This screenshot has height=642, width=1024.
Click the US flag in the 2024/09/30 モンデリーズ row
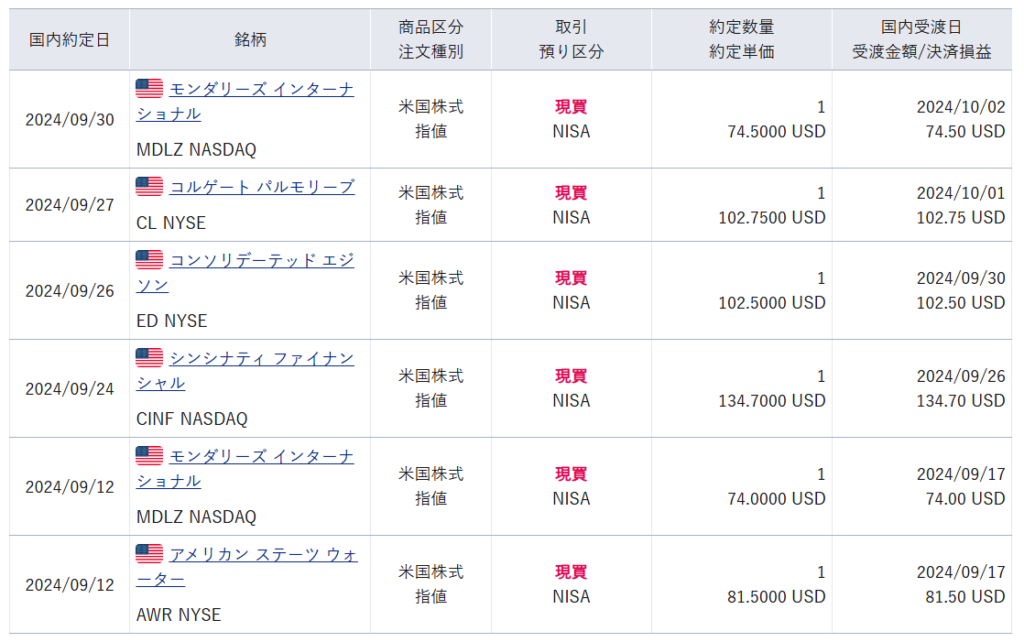(x=149, y=89)
